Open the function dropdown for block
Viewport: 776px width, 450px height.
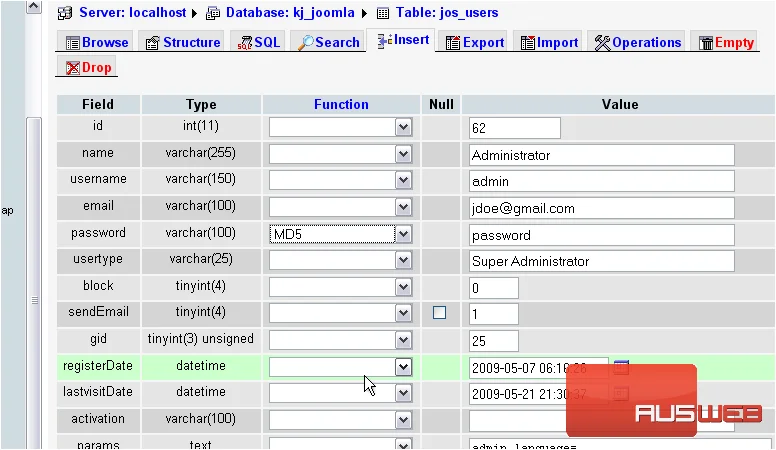[x=340, y=287]
